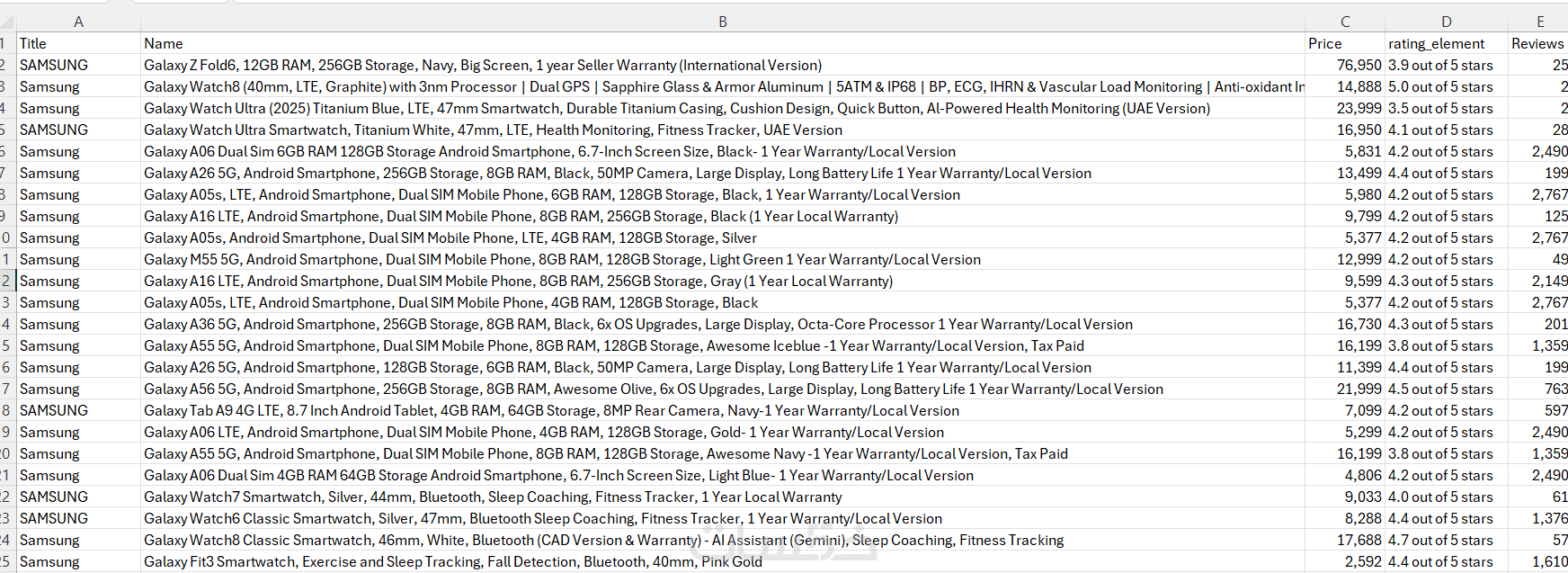Select column B header
Viewport: 1568px width, 573px height.
(x=723, y=22)
